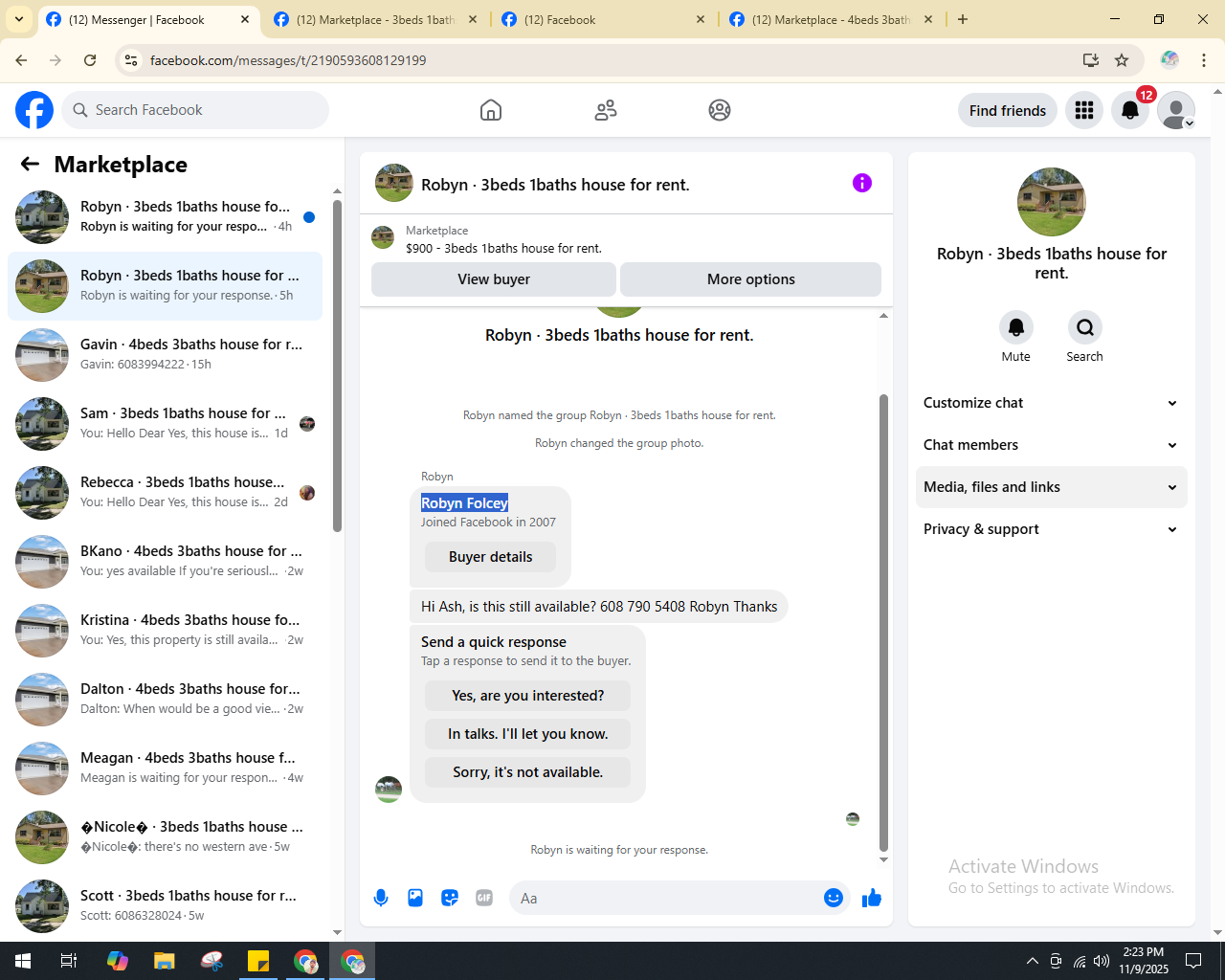Screen dimensions: 1225x980
Task: Send 'Yes, are you interested?' quick response
Action: click(x=528, y=696)
